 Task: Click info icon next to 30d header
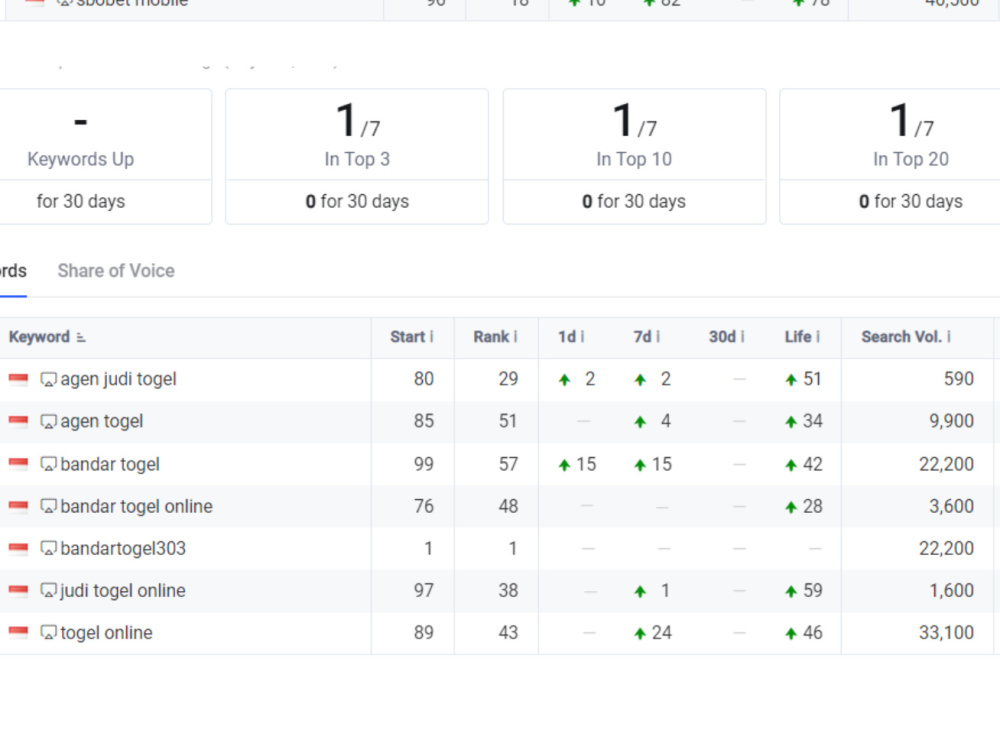pos(742,337)
